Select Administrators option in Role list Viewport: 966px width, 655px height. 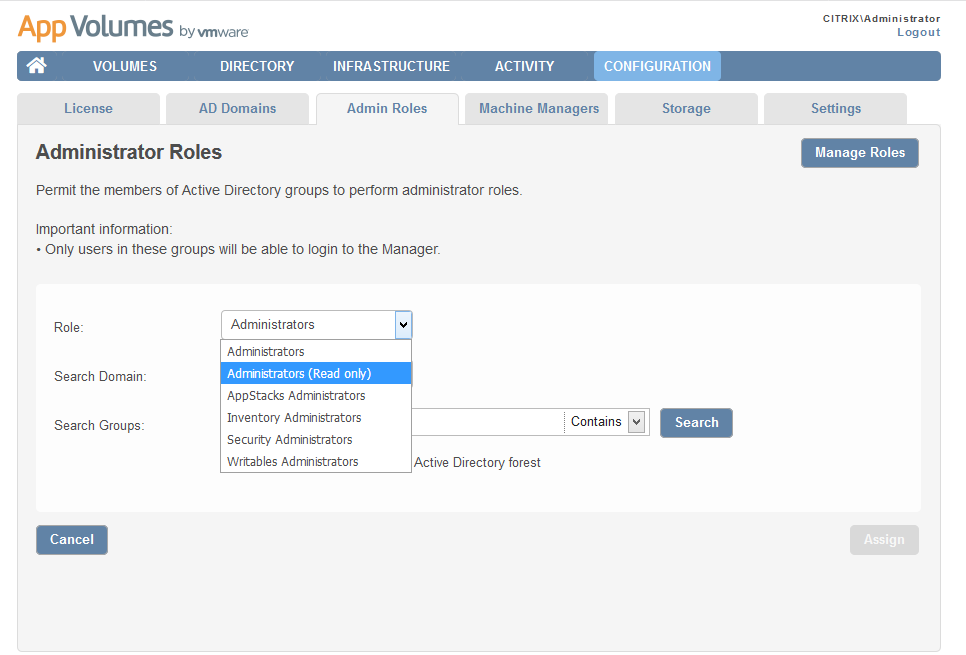[x=315, y=351]
